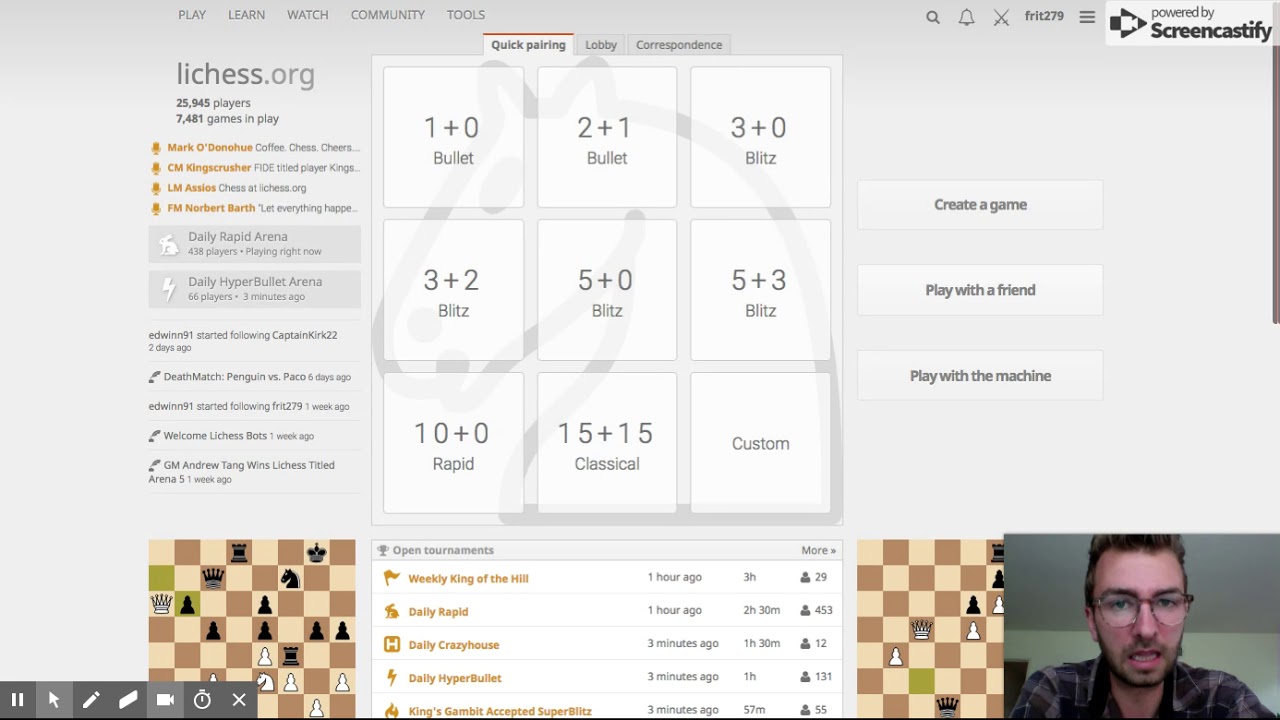Open streamer CM Kingscrusher link

point(209,168)
